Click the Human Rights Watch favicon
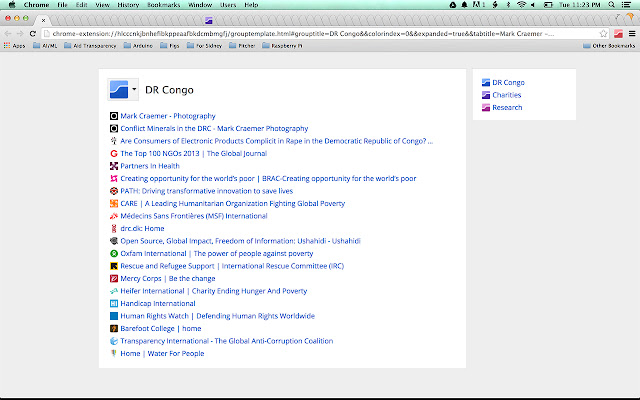640x400 pixels. click(x=113, y=316)
